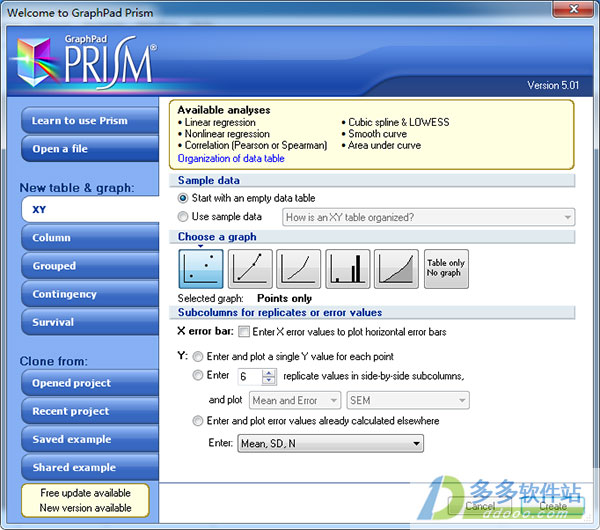
Task: Open the sample data dropdown list
Action: [429, 217]
